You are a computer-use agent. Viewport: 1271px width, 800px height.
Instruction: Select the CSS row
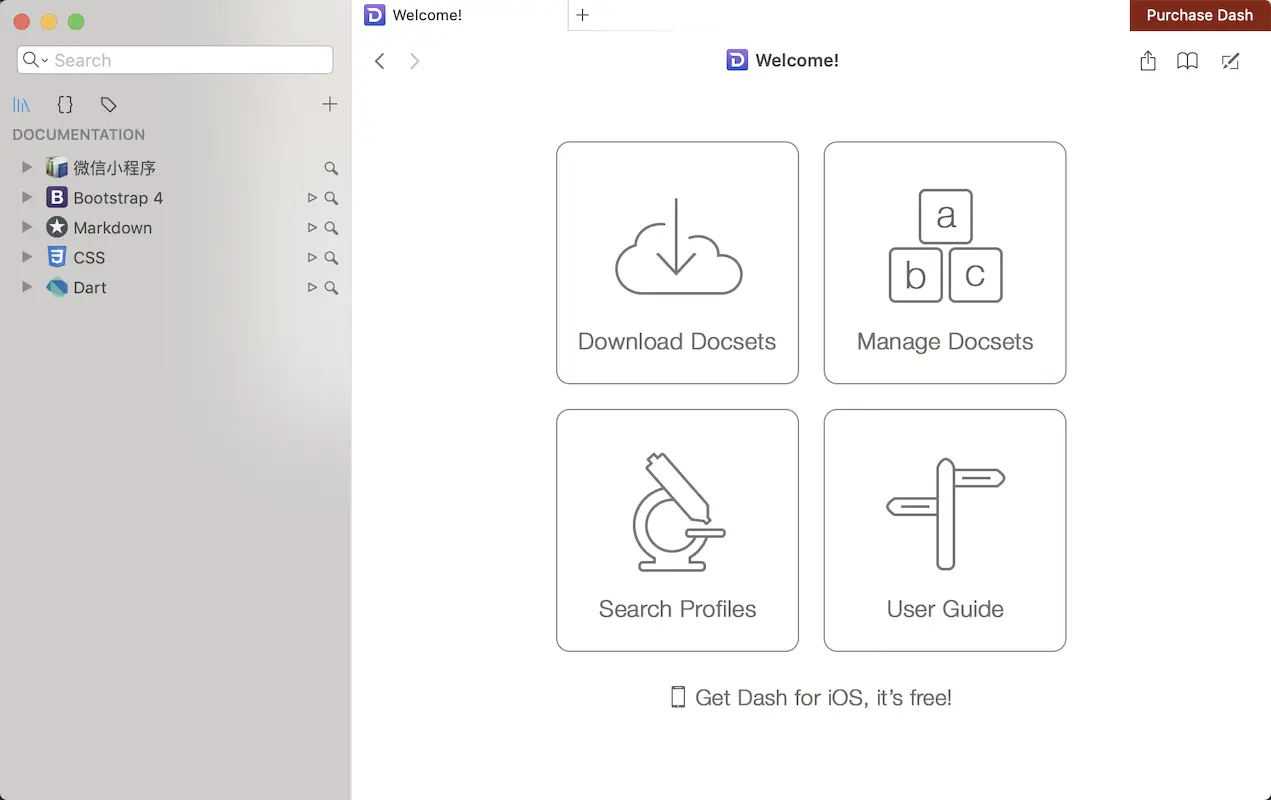175,257
